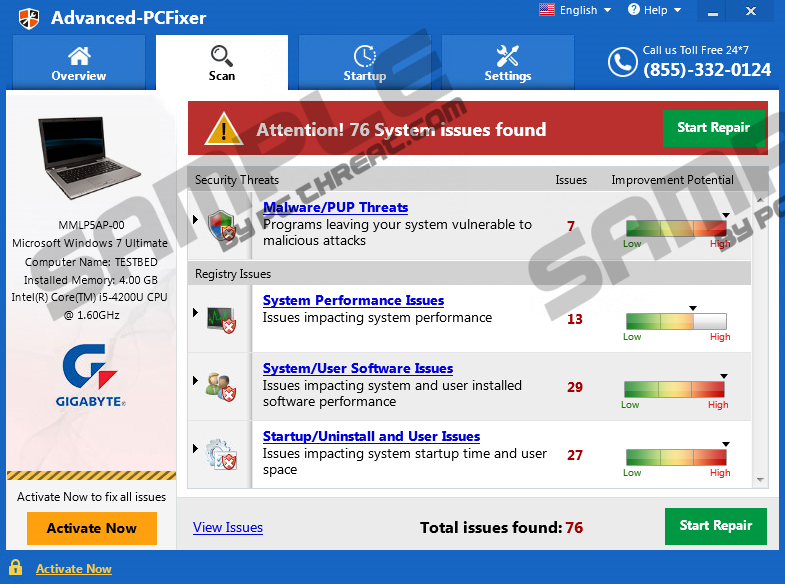The width and height of the screenshot is (785, 584).
Task: Click the Malware/PUP Threats shield icon
Action: pyautogui.click(x=221, y=225)
